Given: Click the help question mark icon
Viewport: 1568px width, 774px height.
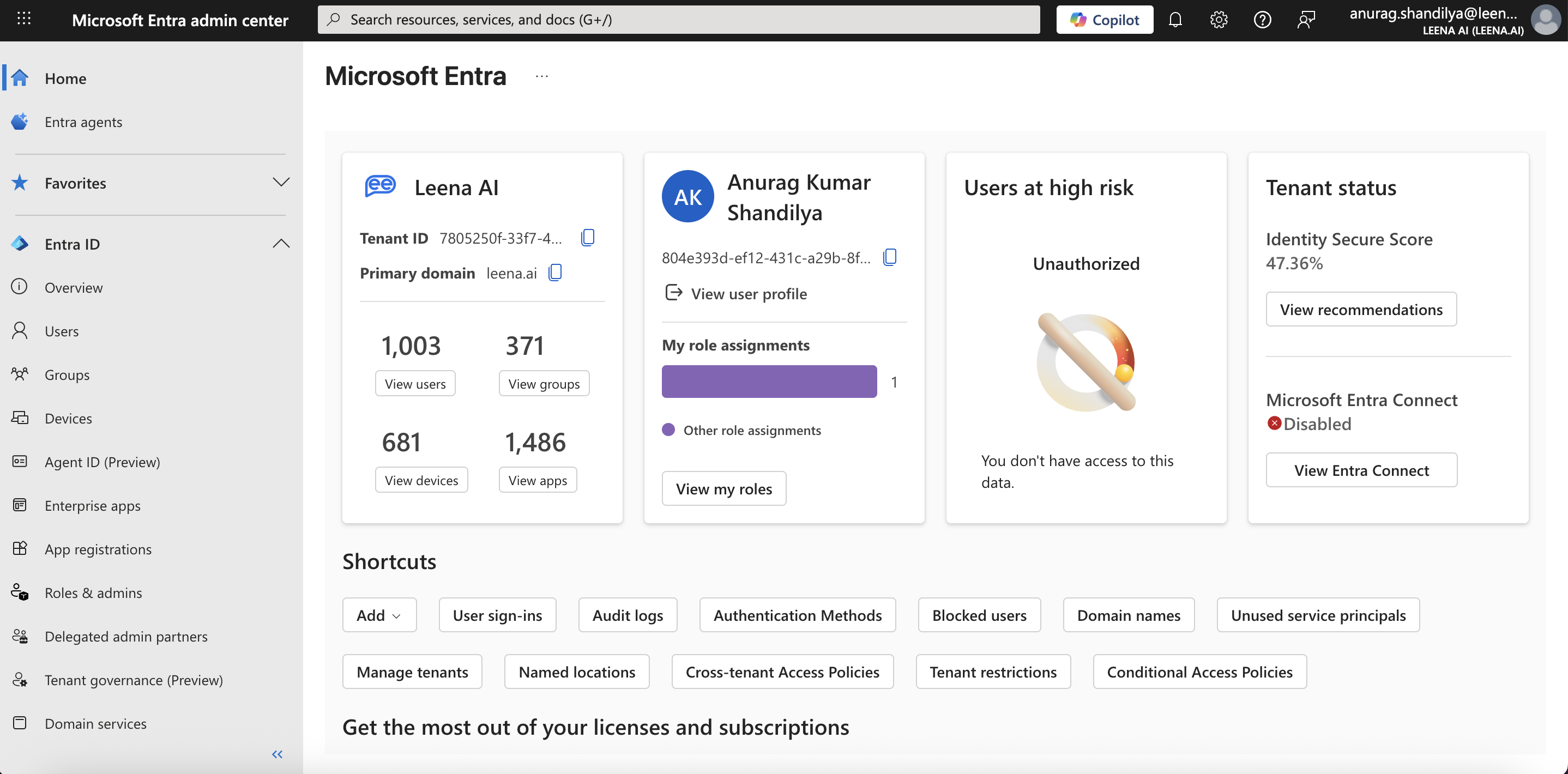Looking at the screenshot, I should [1262, 20].
